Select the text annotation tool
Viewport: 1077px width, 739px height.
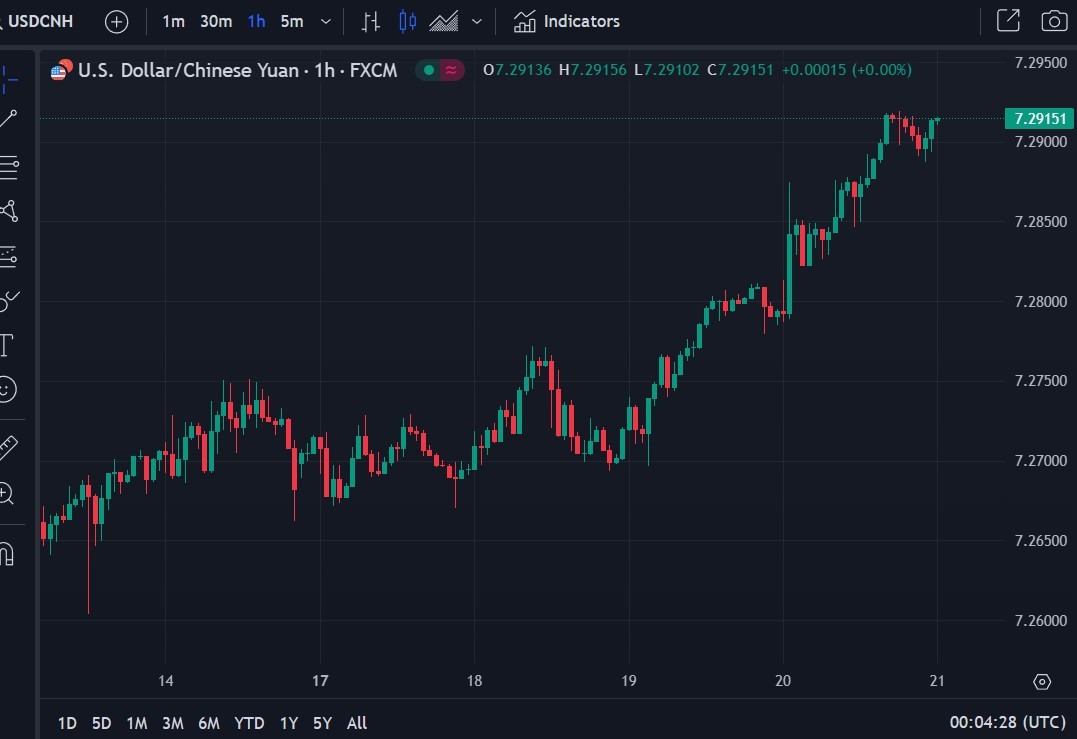click(x=6, y=346)
